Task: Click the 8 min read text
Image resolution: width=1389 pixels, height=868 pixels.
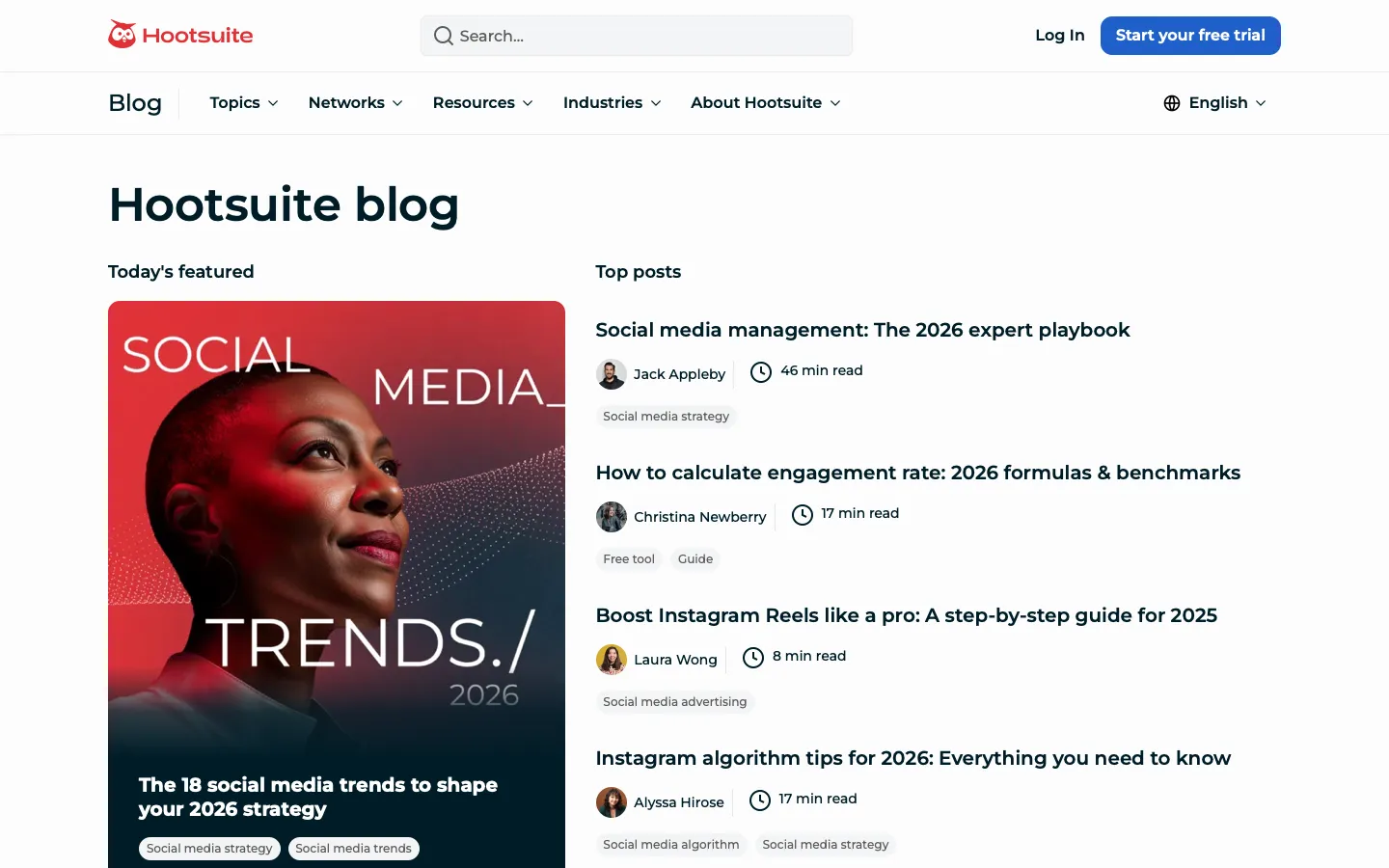Action: tap(809, 656)
